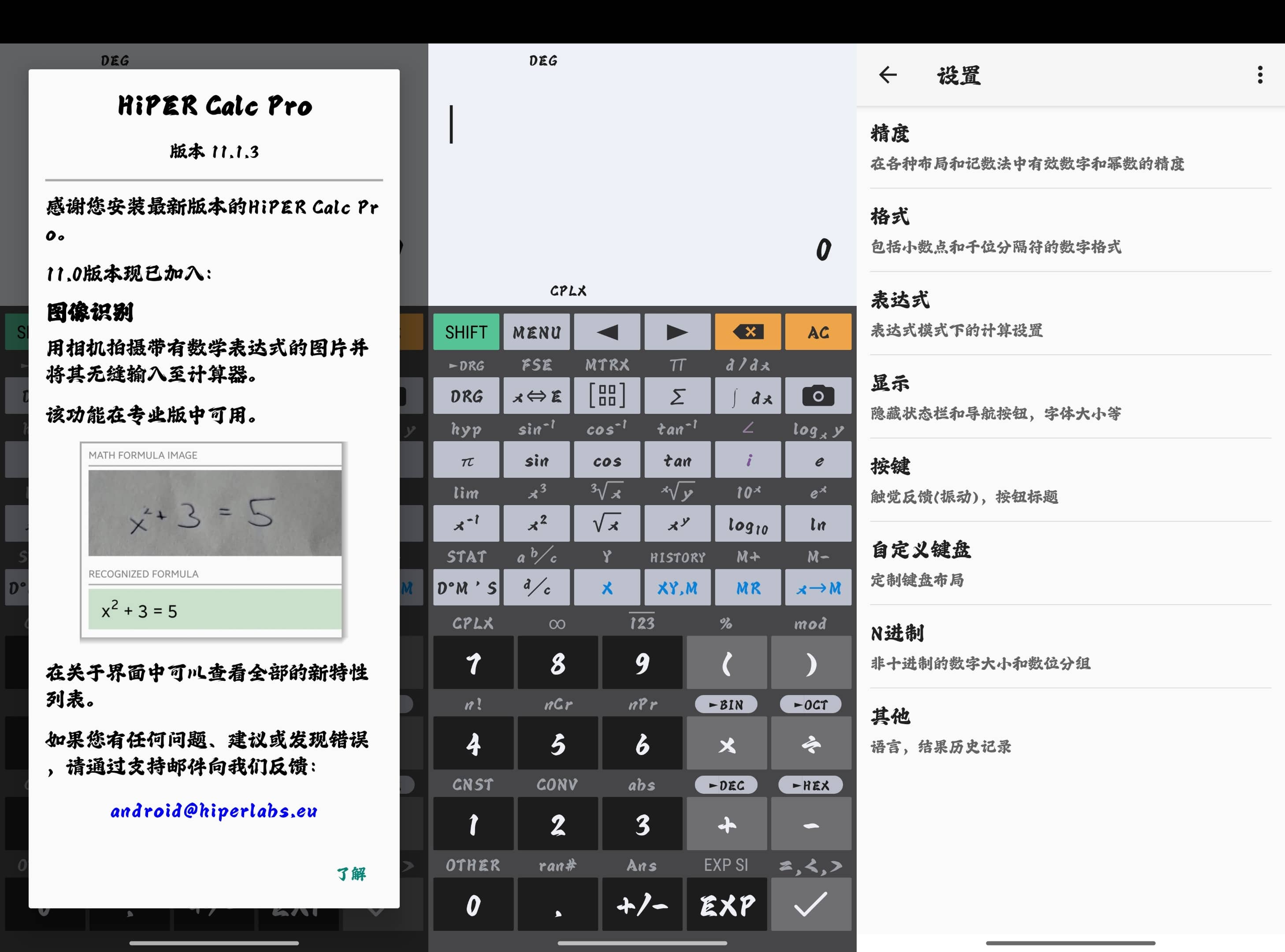Tap the close parenthesis key

[x=811, y=663]
